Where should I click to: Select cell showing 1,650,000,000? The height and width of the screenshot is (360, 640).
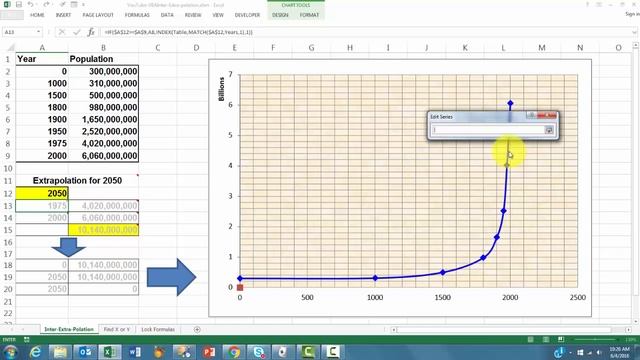coord(104,119)
